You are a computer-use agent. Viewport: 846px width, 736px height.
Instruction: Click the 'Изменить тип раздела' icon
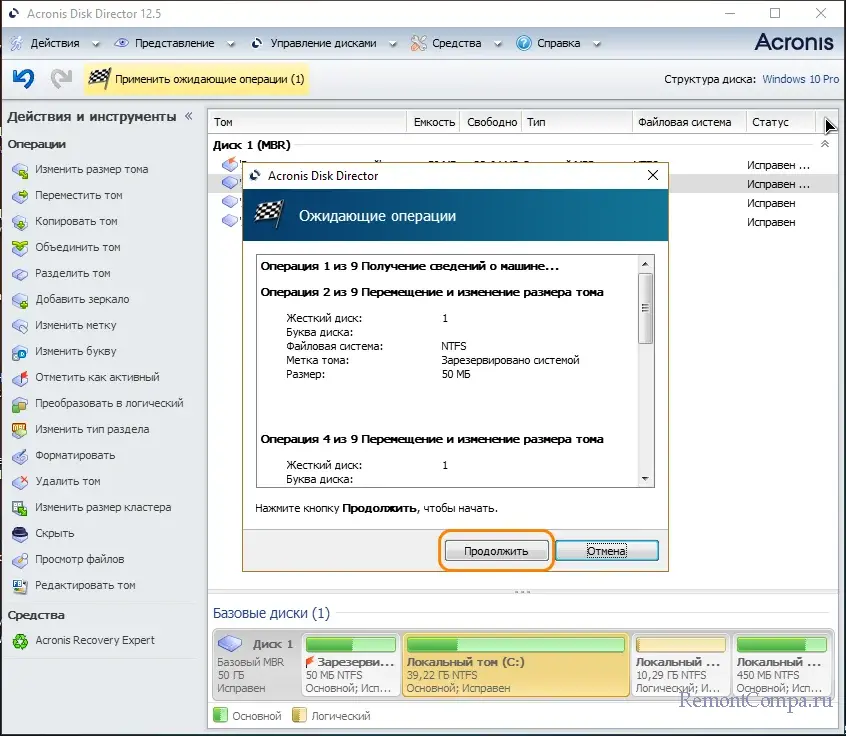[20, 430]
